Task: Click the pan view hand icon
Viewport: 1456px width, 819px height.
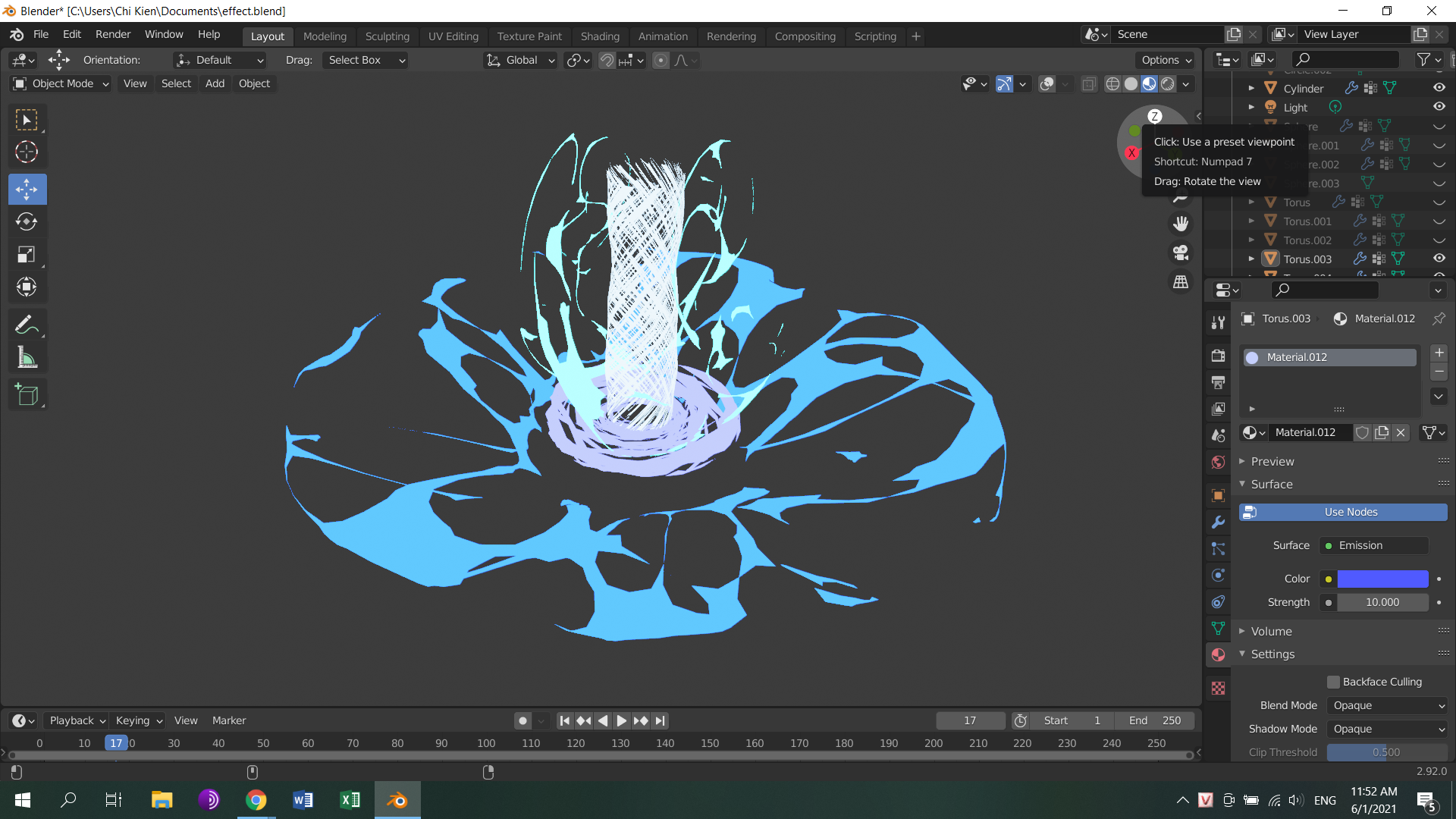Action: [x=1181, y=224]
